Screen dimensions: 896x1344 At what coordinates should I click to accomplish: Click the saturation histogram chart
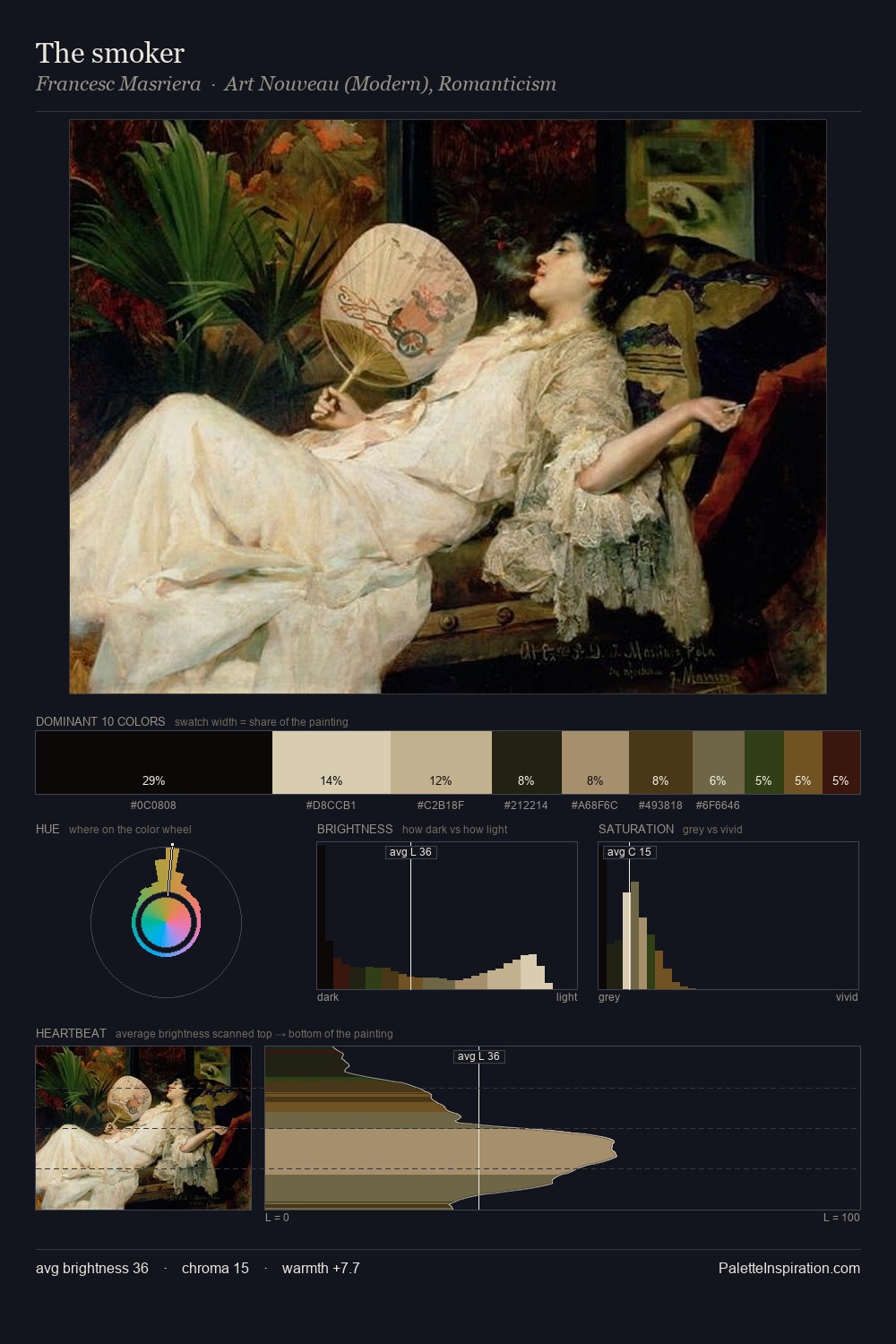click(728, 916)
